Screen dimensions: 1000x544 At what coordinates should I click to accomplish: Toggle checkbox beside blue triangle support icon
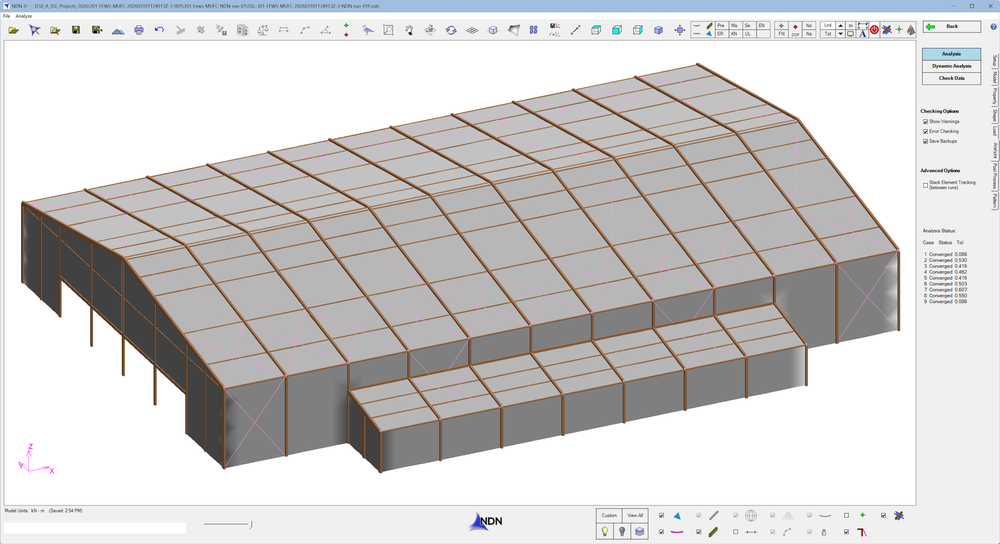(x=661, y=515)
